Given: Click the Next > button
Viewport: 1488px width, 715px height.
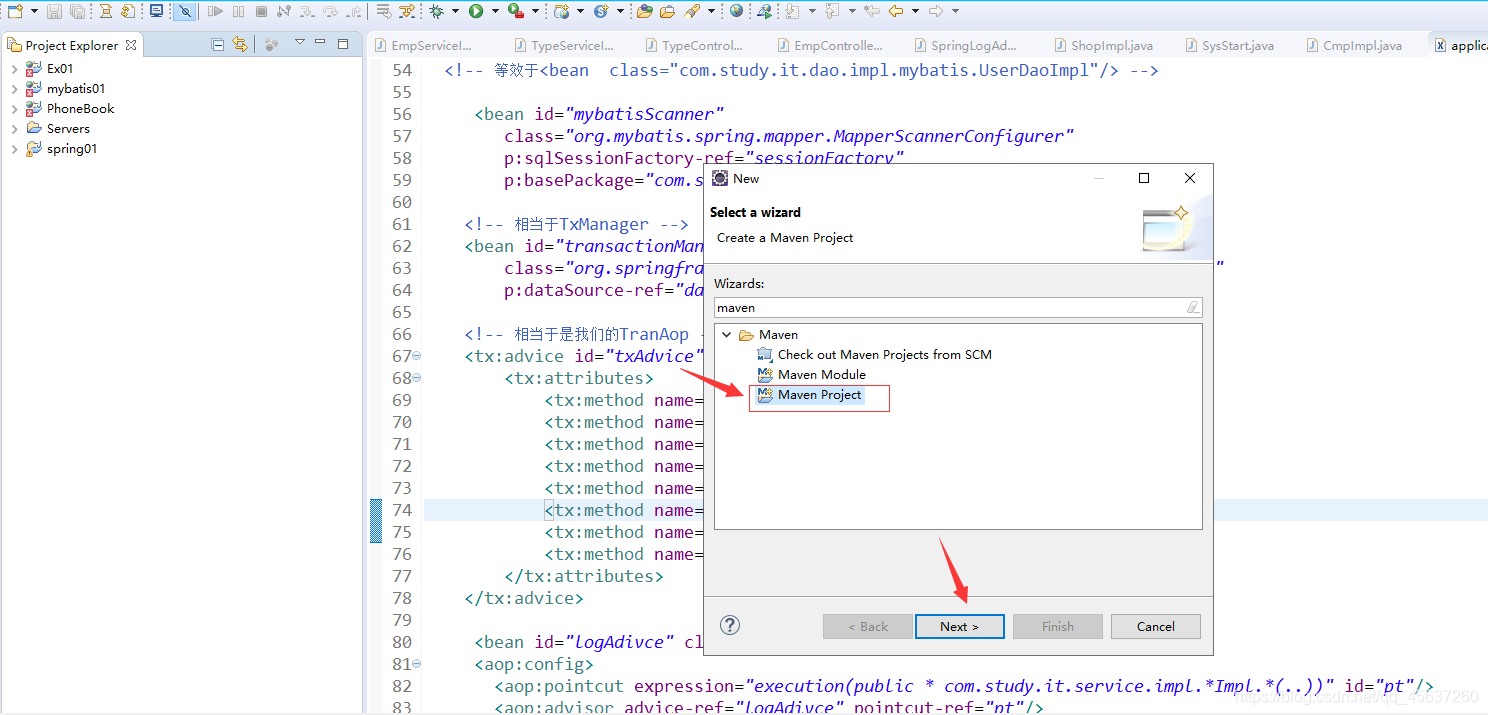Looking at the screenshot, I should point(960,626).
